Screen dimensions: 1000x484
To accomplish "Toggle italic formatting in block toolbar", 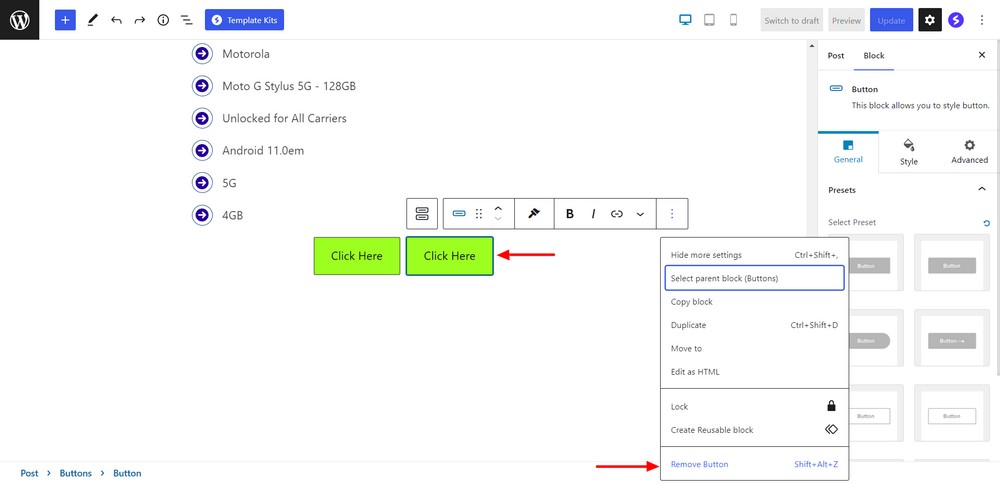I will pyautogui.click(x=593, y=214).
